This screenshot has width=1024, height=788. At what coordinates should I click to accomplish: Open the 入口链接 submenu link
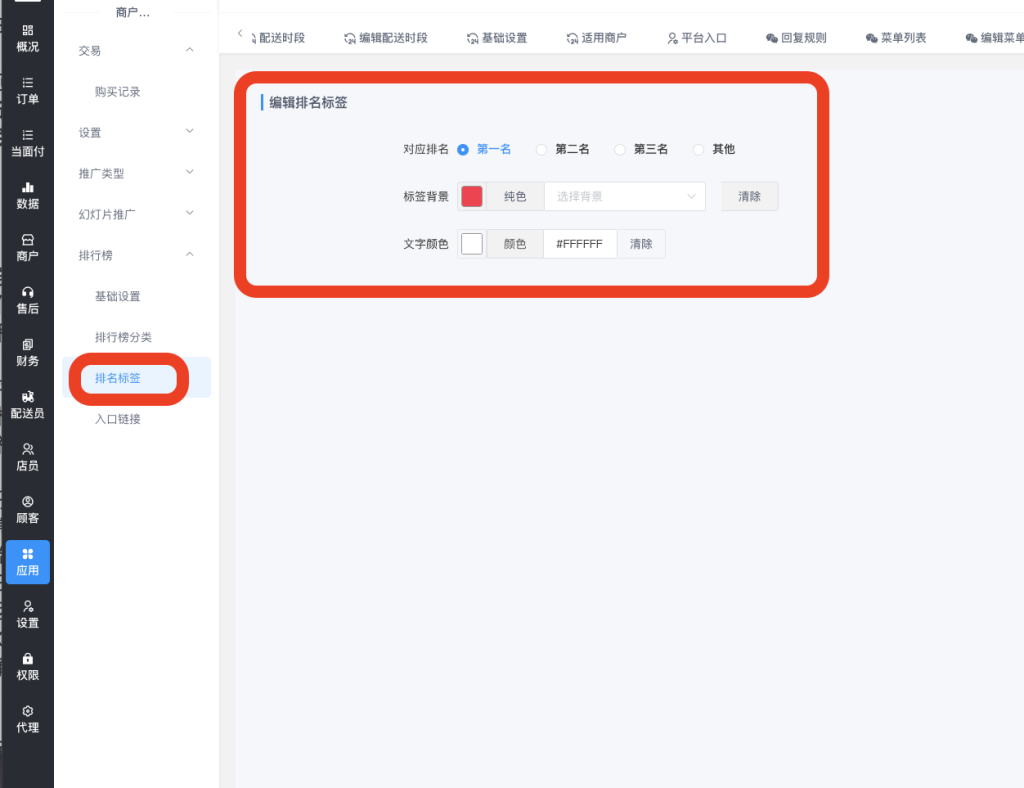point(118,419)
